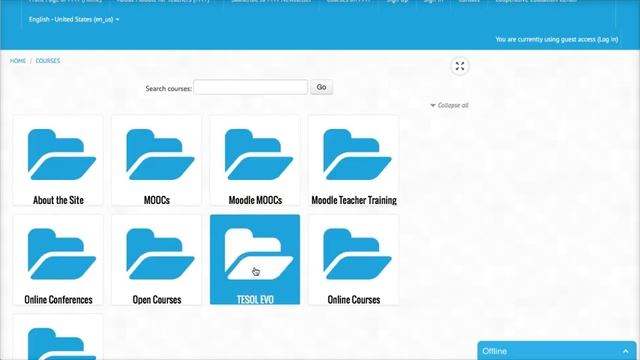Open the English - United States language dropdown

click(74, 19)
